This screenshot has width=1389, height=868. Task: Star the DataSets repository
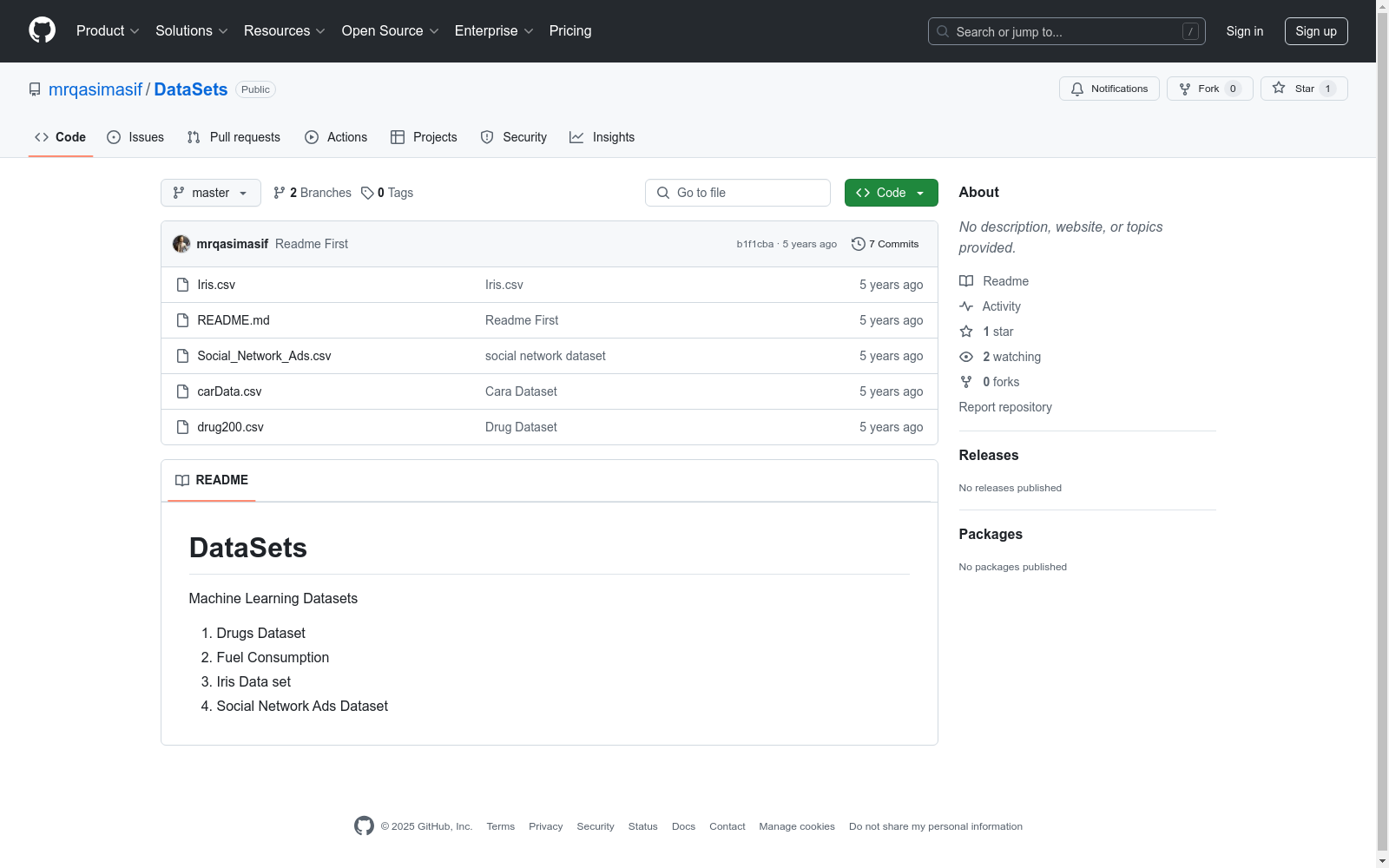(1304, 89)
